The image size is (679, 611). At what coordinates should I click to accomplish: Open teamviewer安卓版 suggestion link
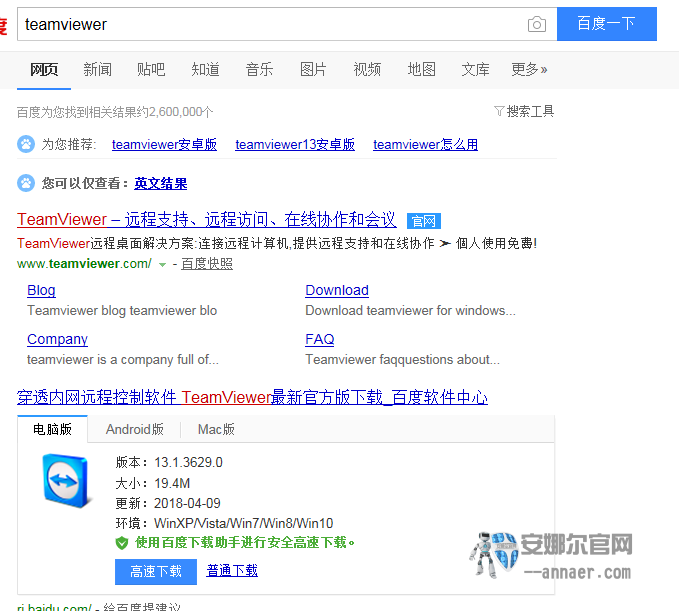point(164,145)
